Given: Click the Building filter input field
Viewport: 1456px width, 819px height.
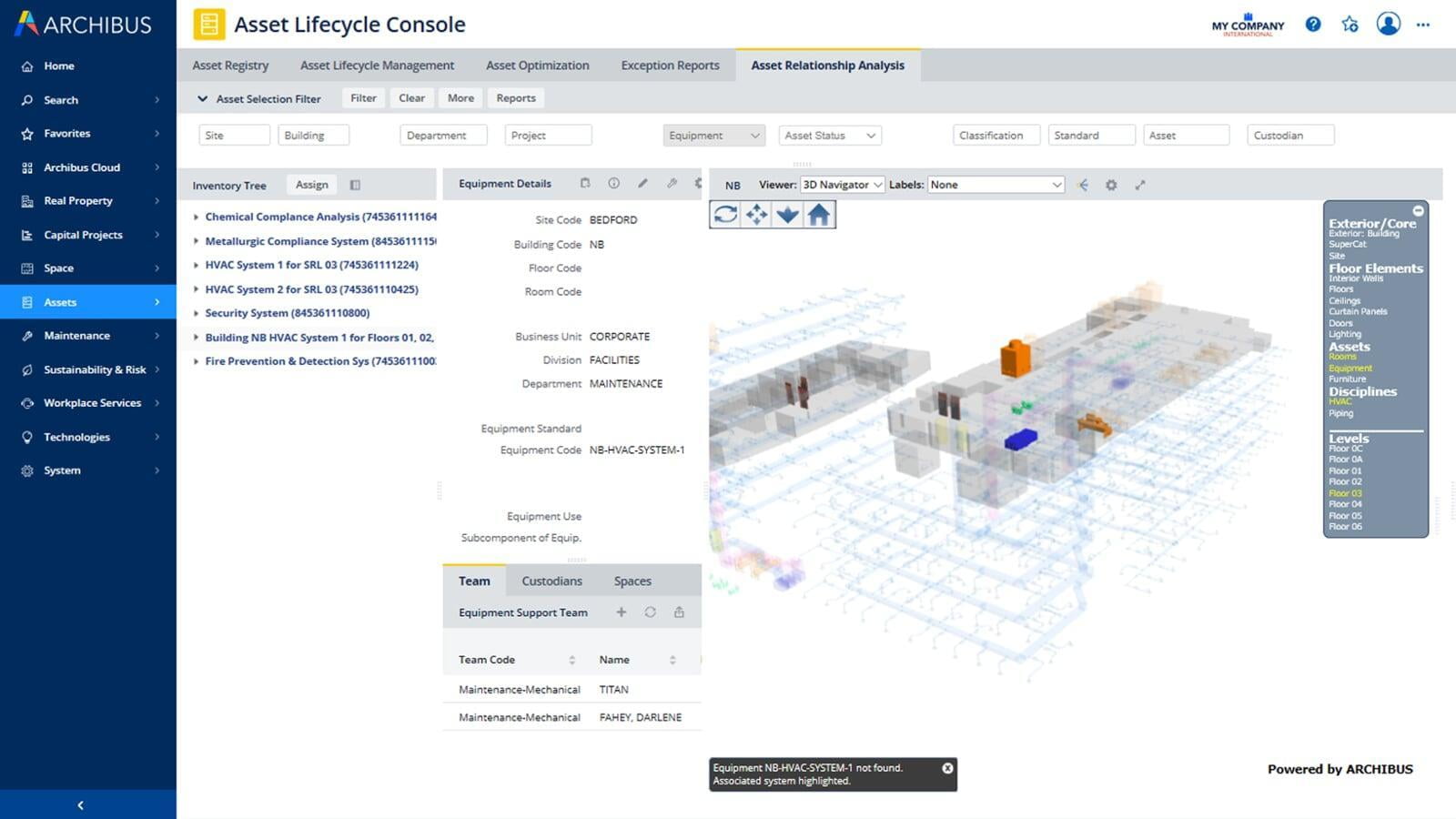Looking at the screenshot, I should point(313,136).
